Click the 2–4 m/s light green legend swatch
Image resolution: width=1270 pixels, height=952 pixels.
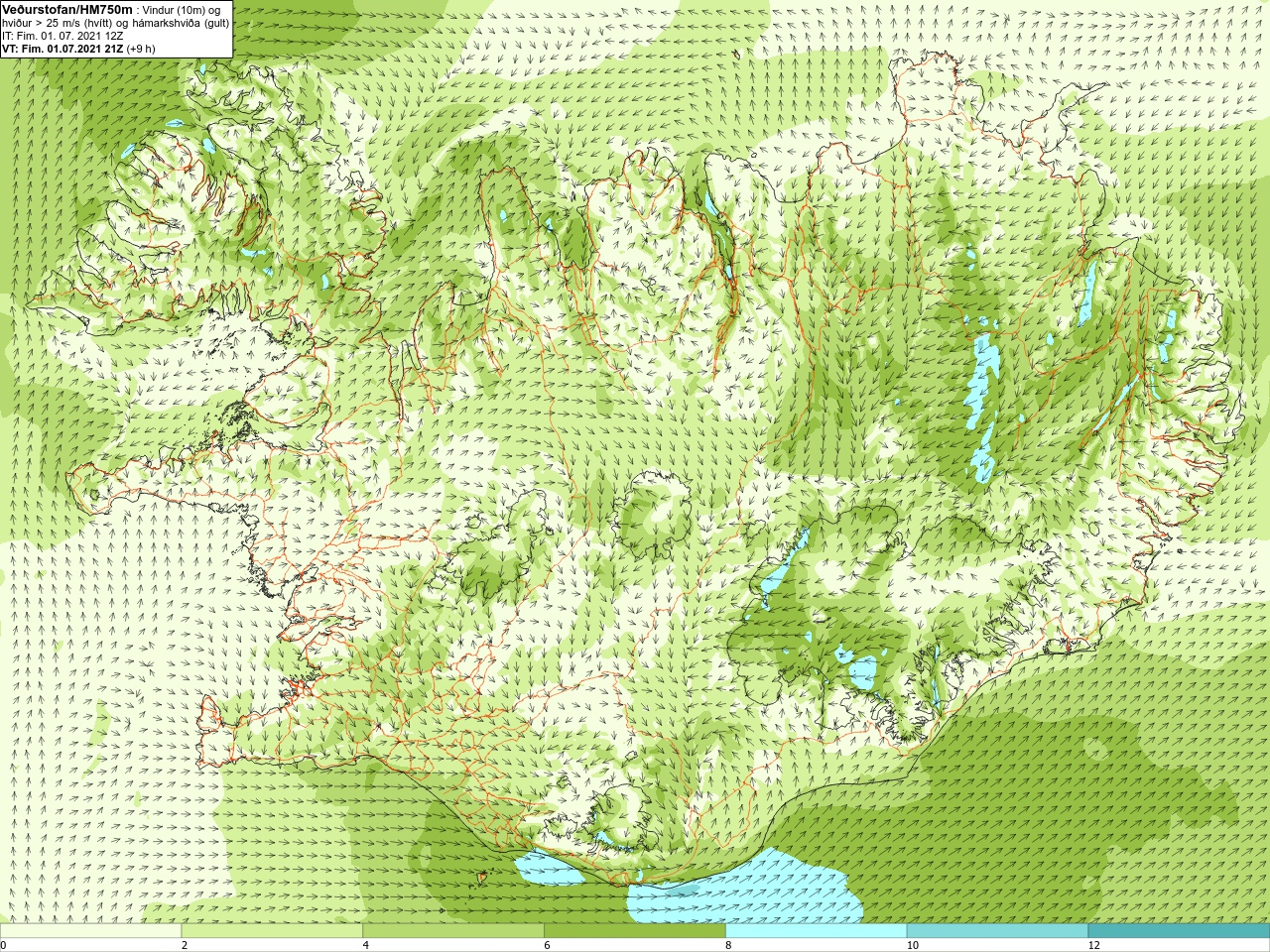[272, 931]
